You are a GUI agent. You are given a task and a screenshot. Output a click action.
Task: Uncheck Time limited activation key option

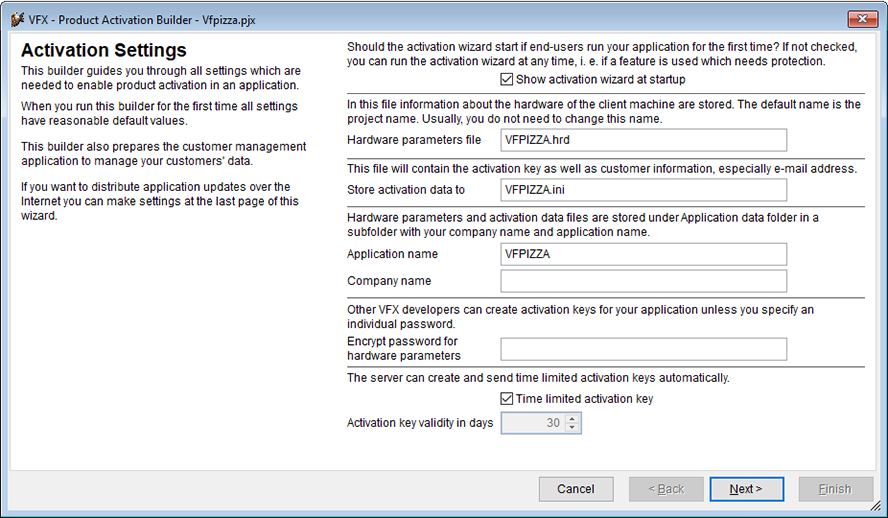click(x=507, y=399)
